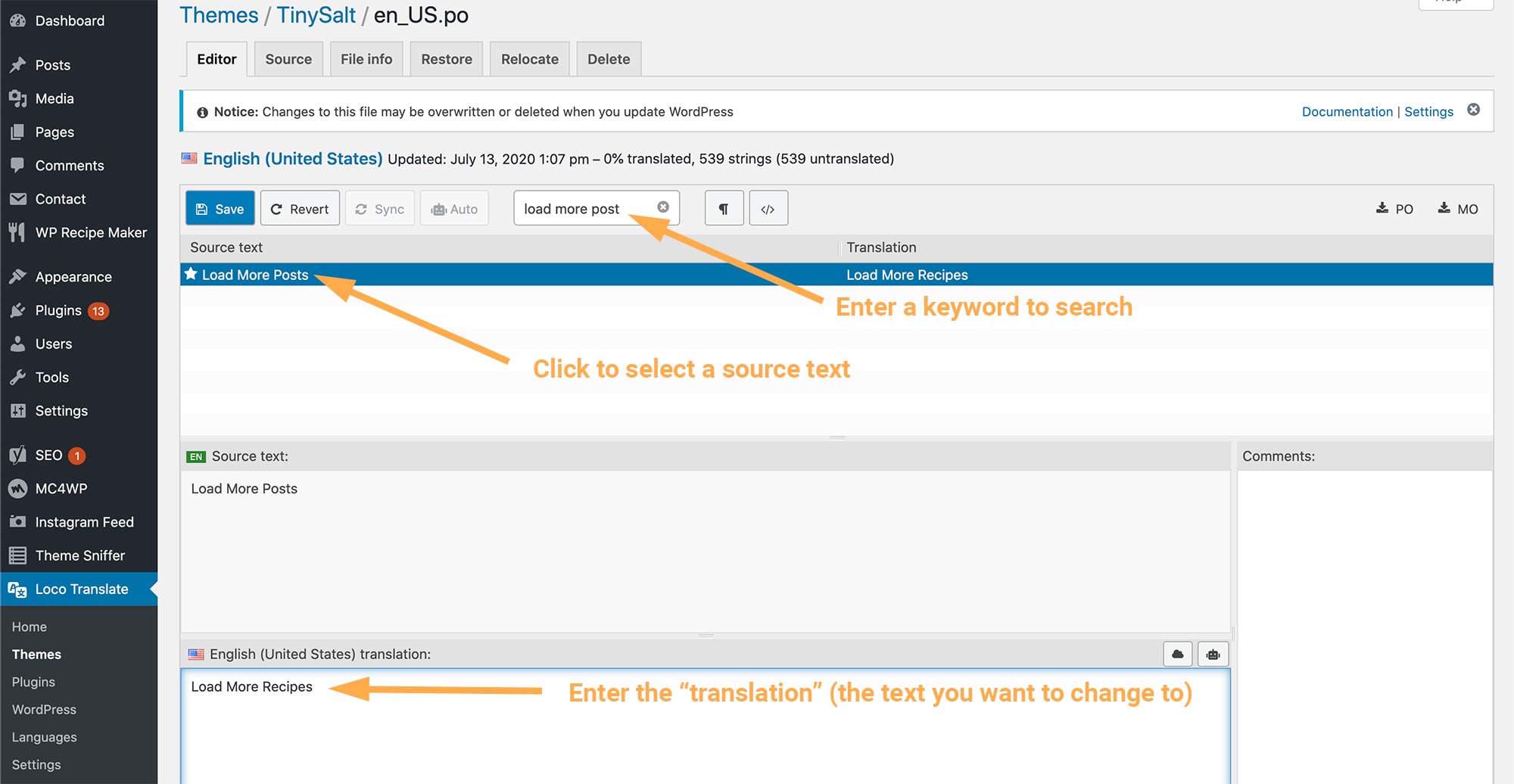Go to the TinySalt breadcrumb link
Image resolution: width=1514 pixels, height=784 pixels.
(316, 15)
